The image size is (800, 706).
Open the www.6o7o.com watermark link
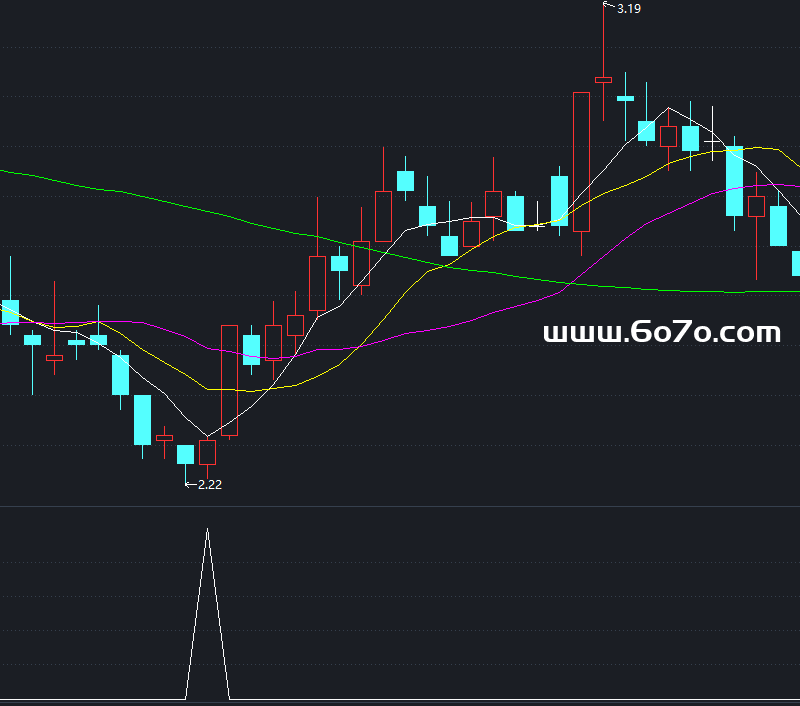pyautogui.click(x=661, y=333)
